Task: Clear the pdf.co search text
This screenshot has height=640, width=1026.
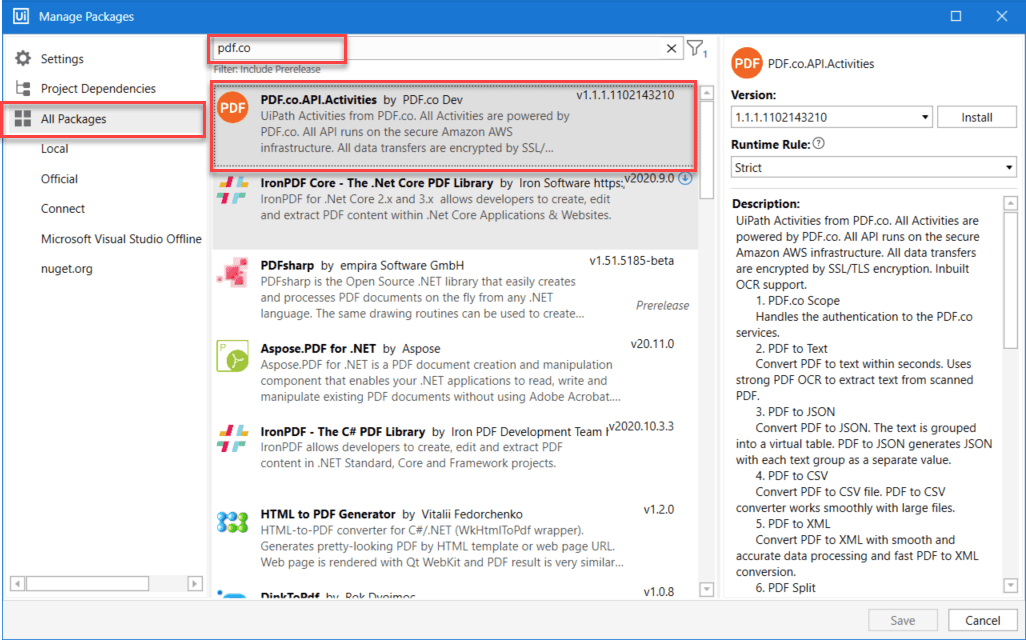Action: pos(671,48)
